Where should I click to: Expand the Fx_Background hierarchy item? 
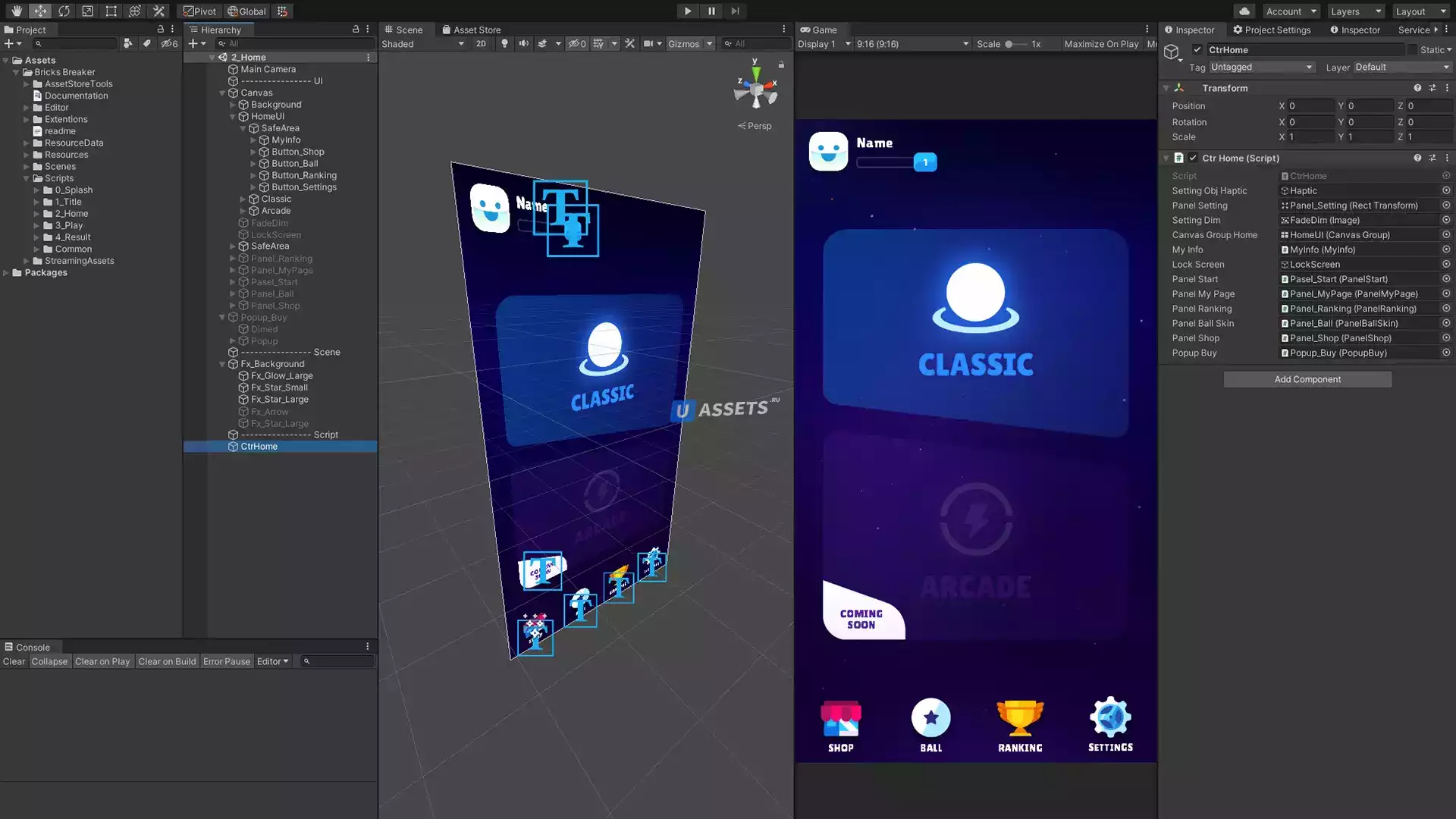pos(222,364)
